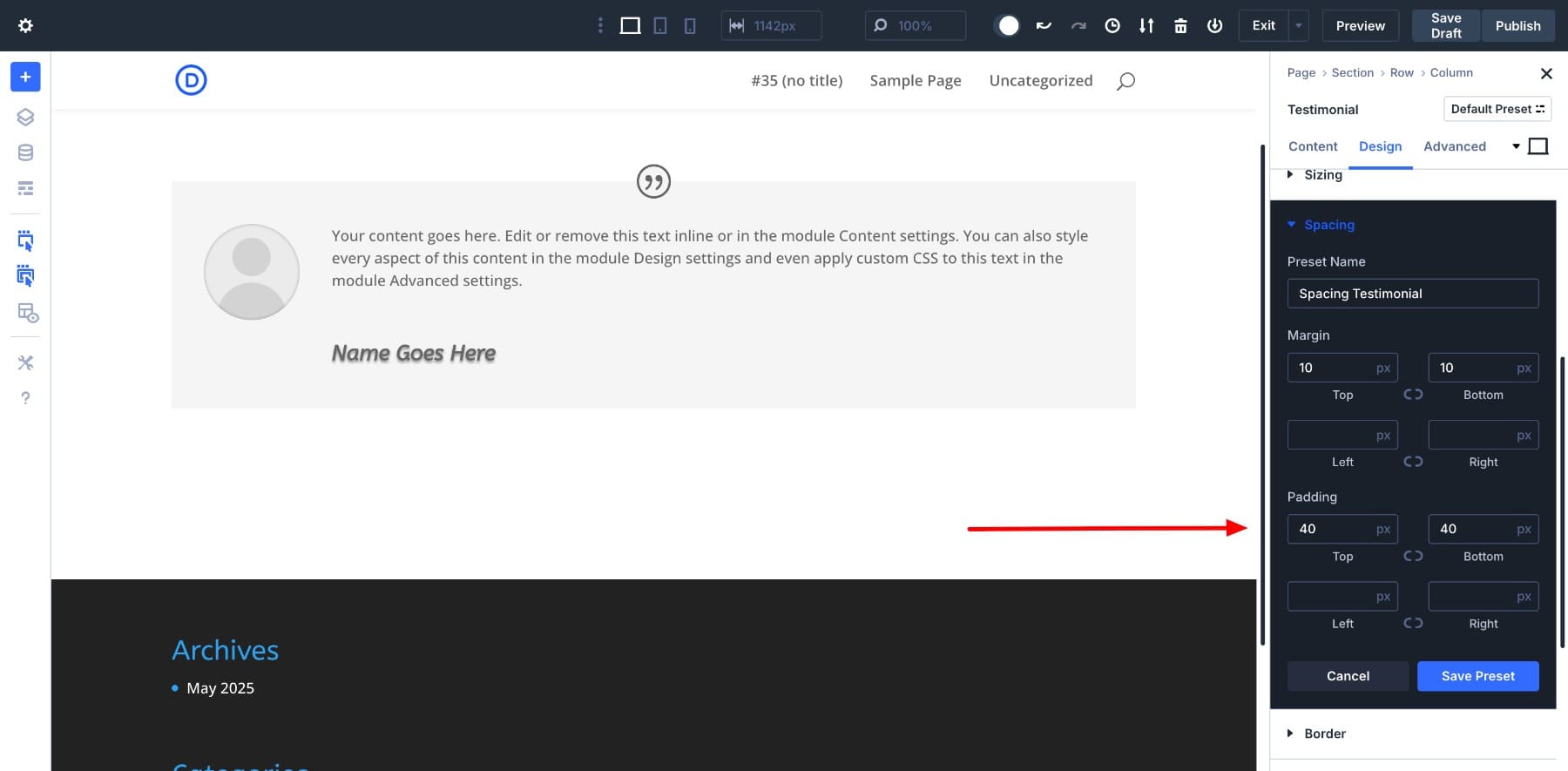Click the Save Preset button
This screenshot has width=1568, height=771.
click(1477, 676)
